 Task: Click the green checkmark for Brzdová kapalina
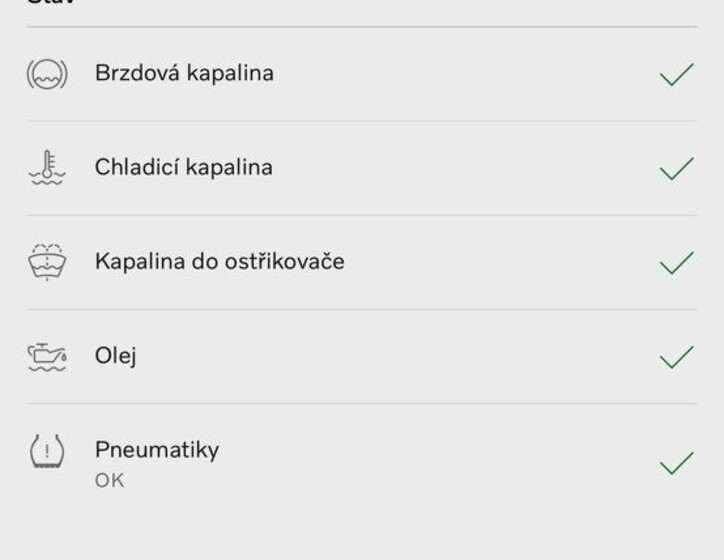coord(677,74)
